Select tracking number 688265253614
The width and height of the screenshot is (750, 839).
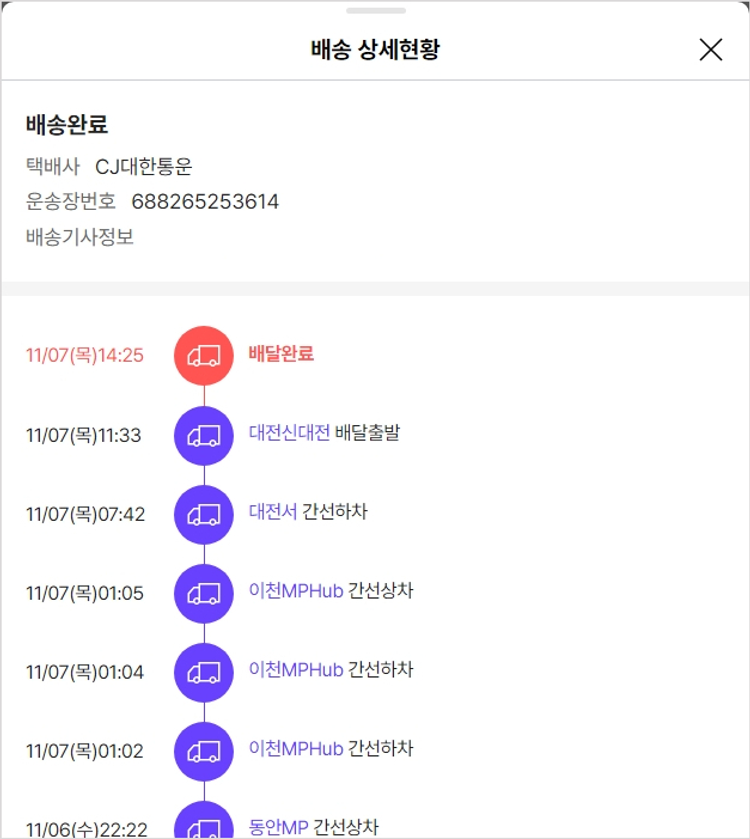(x=205, y=202)
